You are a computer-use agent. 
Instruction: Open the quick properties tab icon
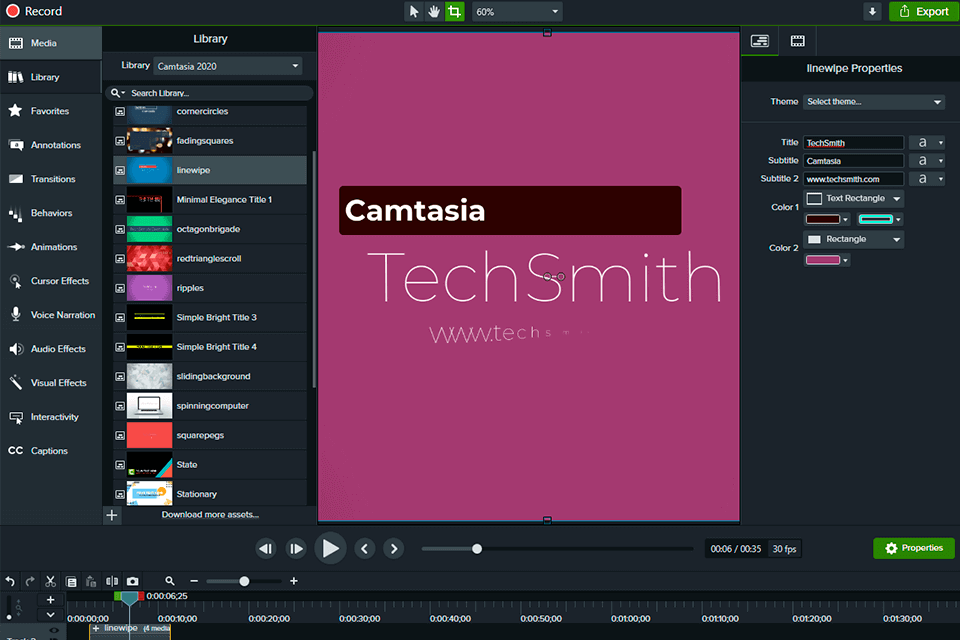760,41
